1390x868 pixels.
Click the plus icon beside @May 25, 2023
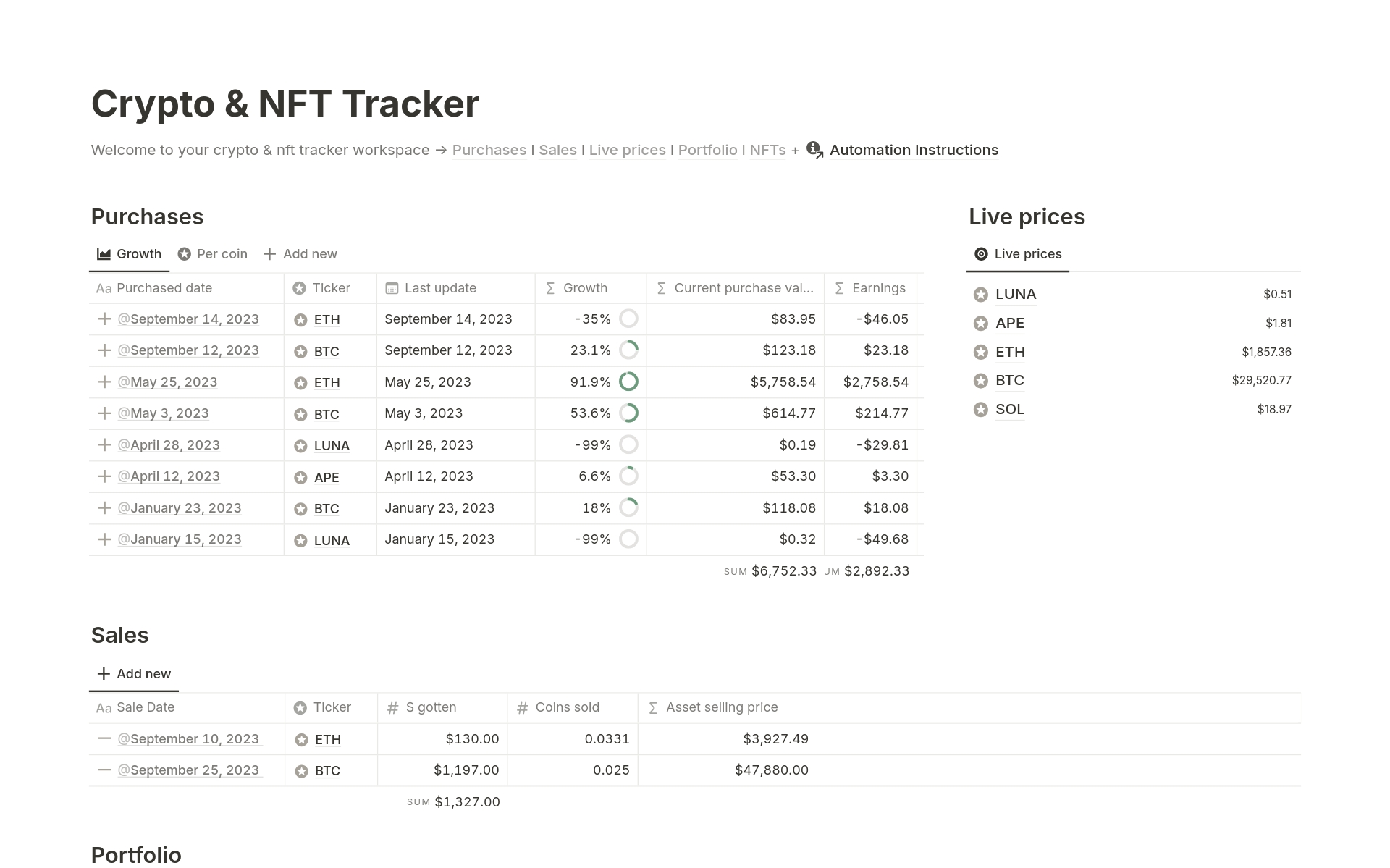[x=104, y=382]
